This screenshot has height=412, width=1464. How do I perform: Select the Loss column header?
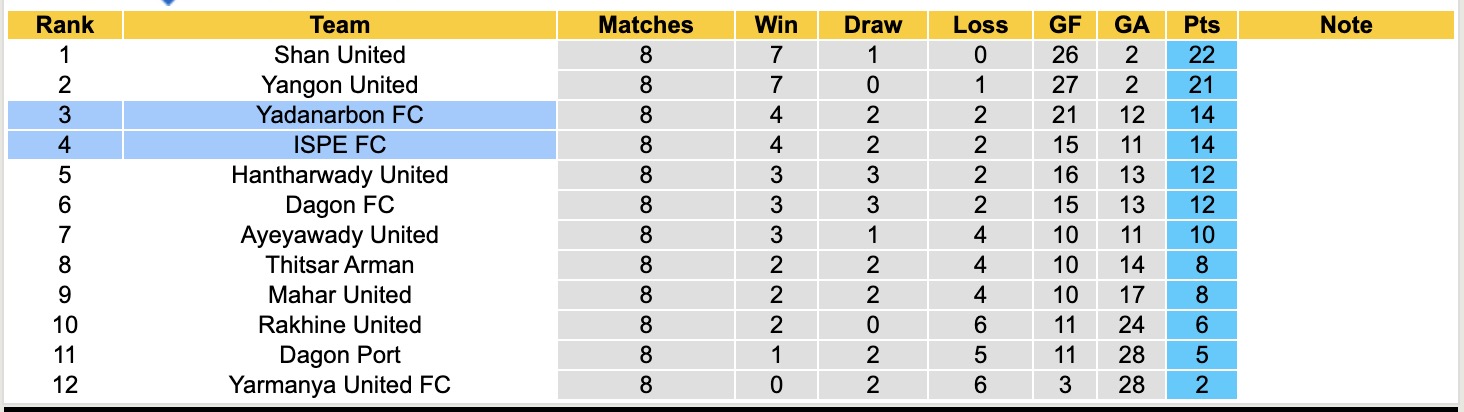(x=979, y=25)
